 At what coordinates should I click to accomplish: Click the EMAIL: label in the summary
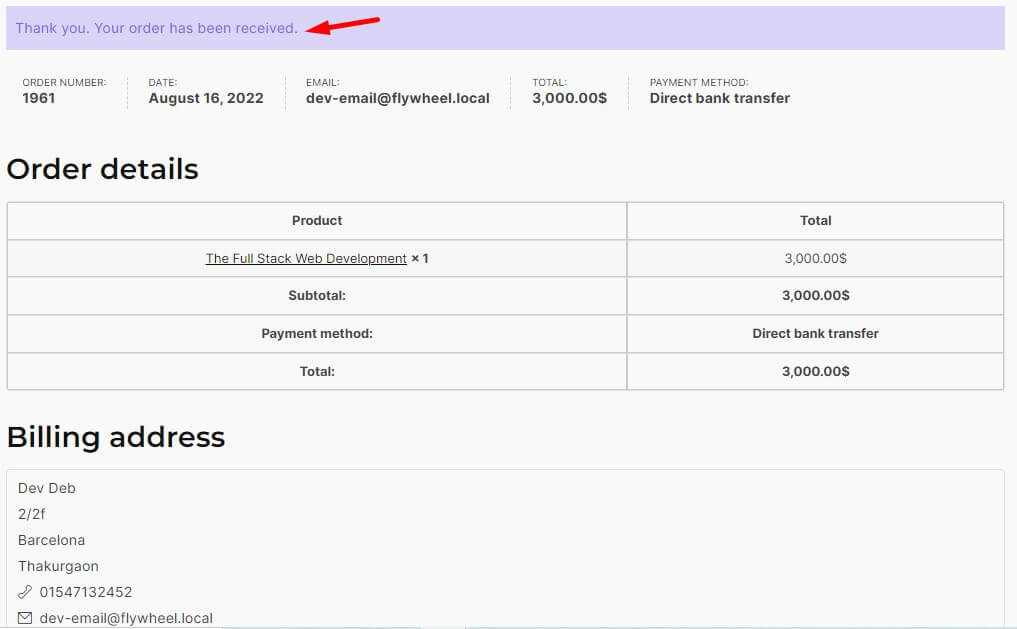[x=323, y=82]
